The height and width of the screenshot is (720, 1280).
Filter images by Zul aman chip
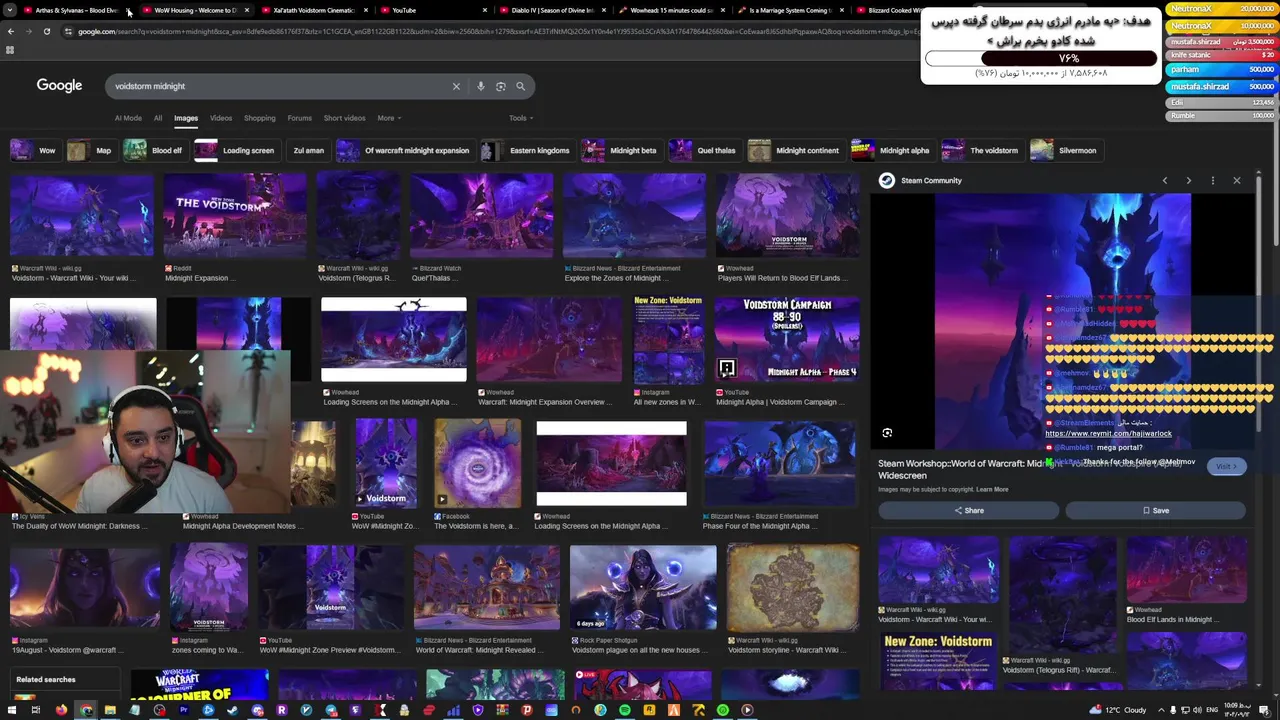(307, 150)
